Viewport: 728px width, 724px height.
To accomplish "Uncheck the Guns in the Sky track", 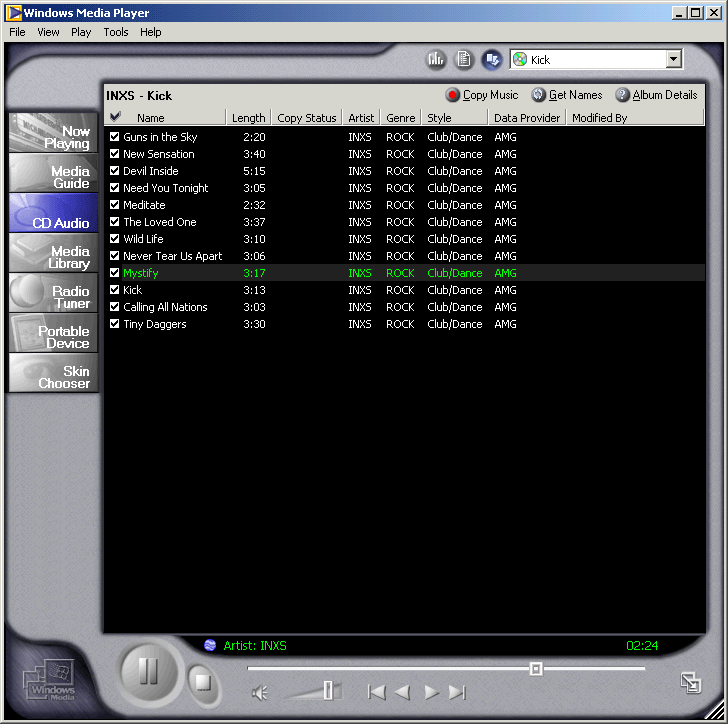I will (x=114, y=137).
